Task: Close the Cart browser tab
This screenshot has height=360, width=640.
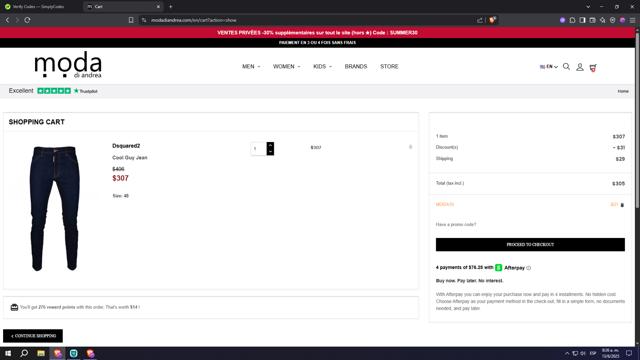Action: pos(158,7)
